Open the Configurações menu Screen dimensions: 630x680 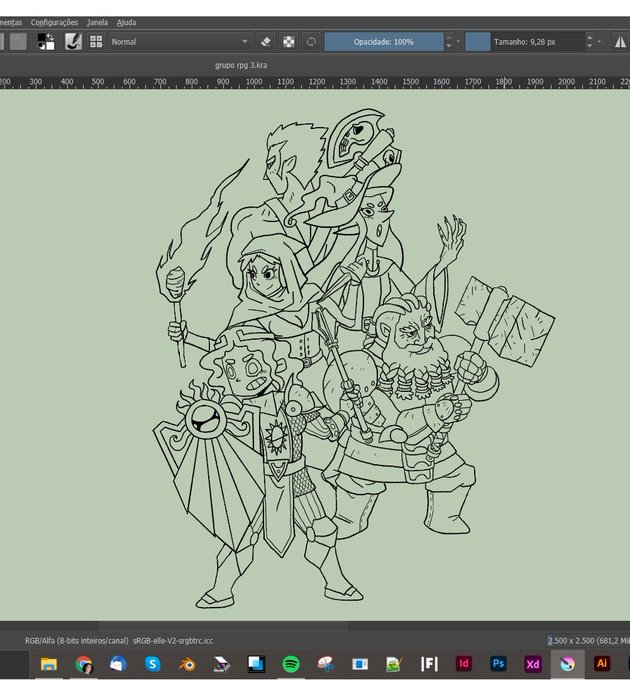click(x=54, y=22)
